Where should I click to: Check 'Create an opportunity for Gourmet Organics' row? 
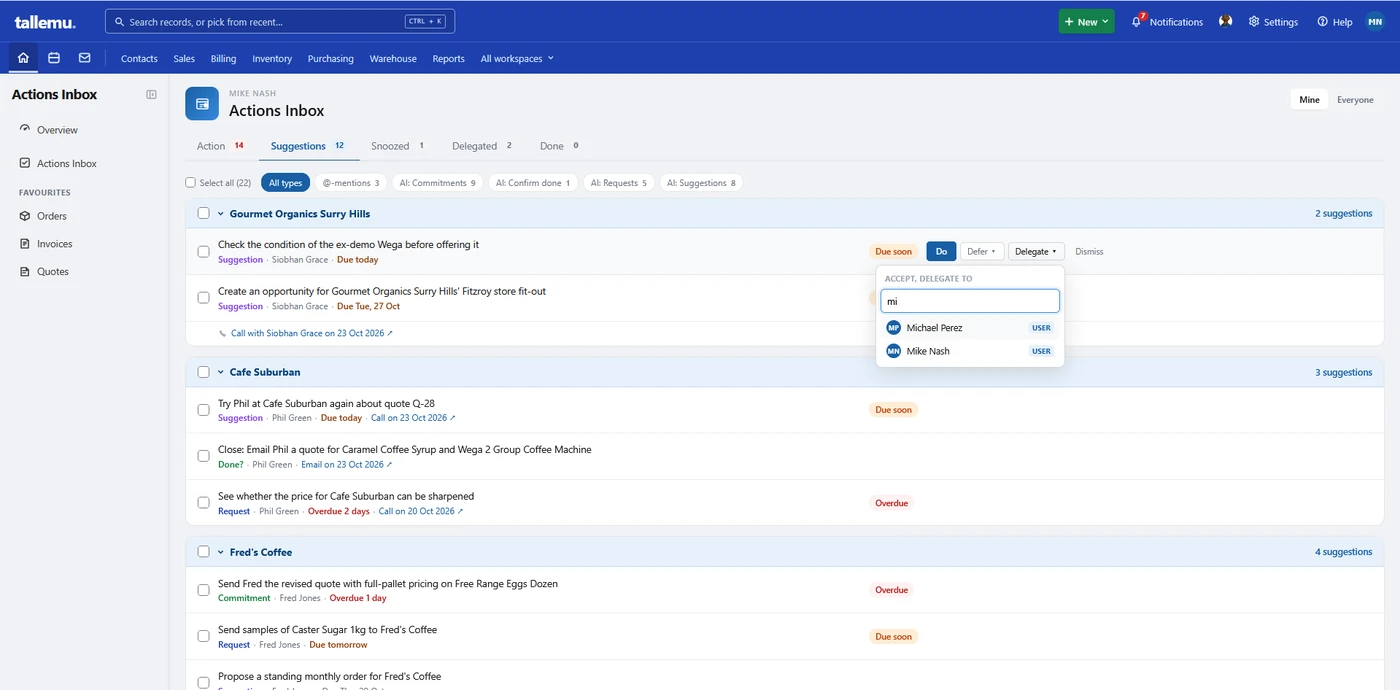pos(204,298)
